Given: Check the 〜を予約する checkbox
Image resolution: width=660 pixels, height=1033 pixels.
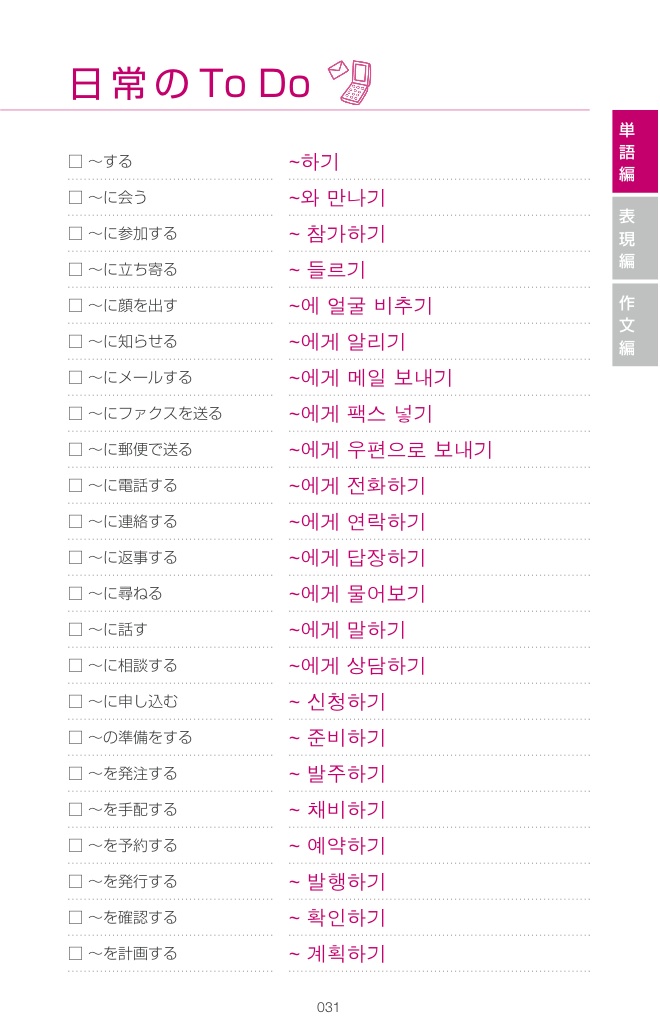Looking at the screenshot, I should [x=75, y=845].
